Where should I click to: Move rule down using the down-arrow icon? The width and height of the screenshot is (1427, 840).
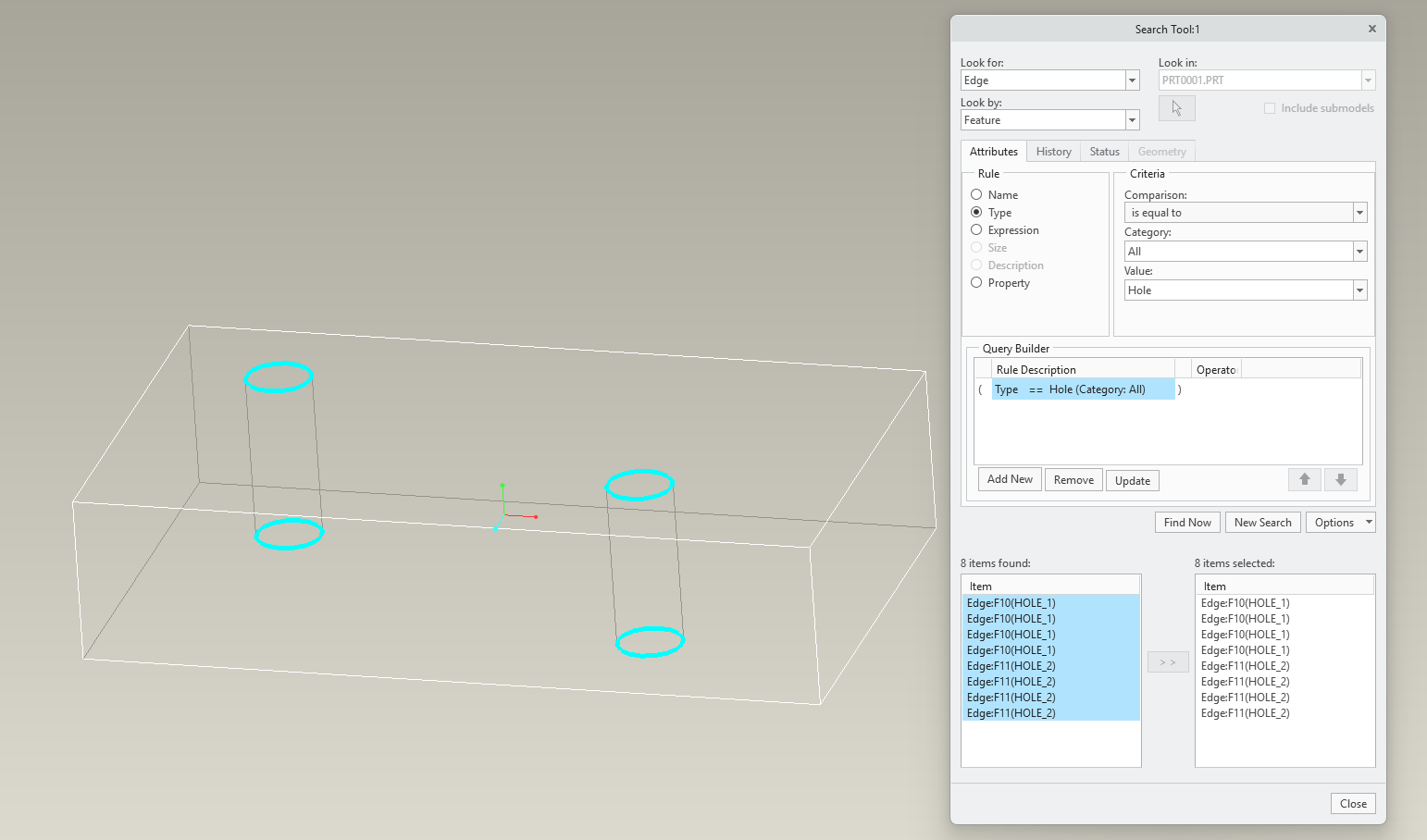[1341, 479]
